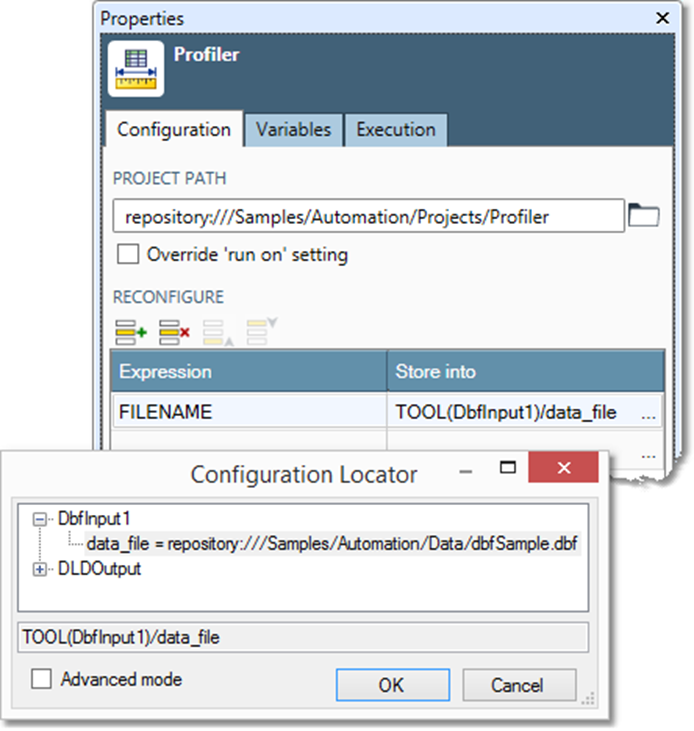Move reconfigure row down
Image resolution: width=694 pixels, height=731 pixels.
tap(261, 329)
